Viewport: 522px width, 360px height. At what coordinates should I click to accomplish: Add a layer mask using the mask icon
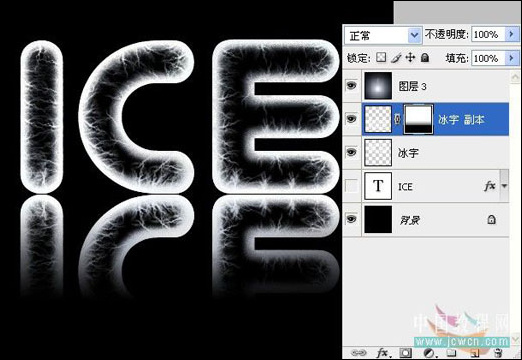(405, 353)
